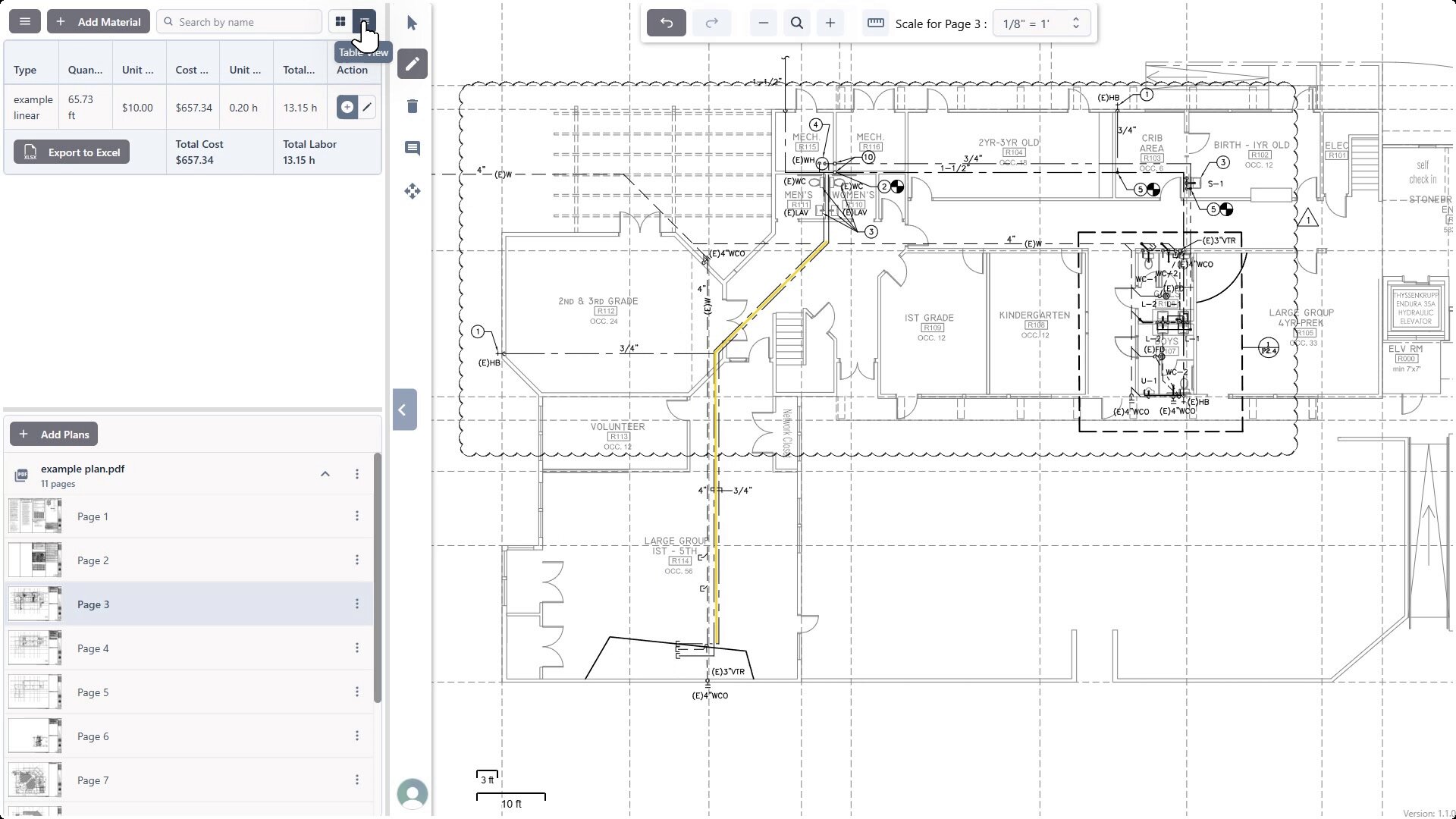Redo the last action
The image size is (1456, 819).
(x=711, y=24)
